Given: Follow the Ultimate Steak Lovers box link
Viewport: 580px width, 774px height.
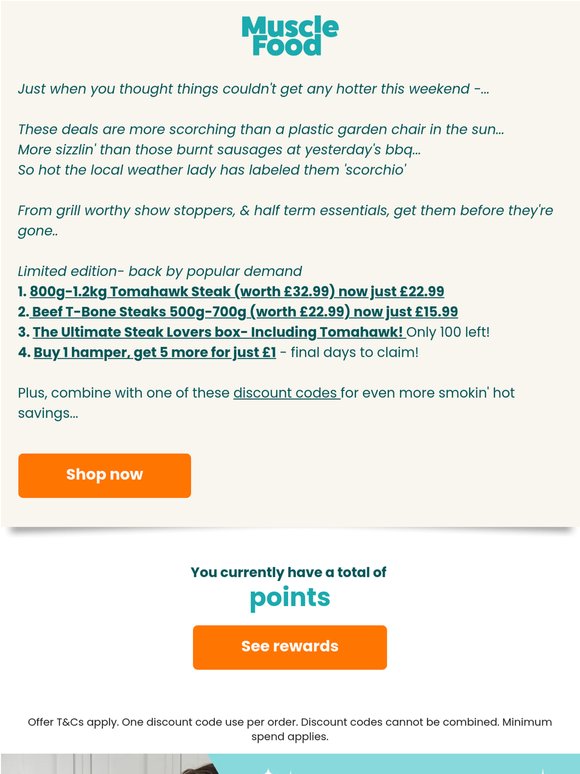Looking at the screenshot, I should 219,332.
